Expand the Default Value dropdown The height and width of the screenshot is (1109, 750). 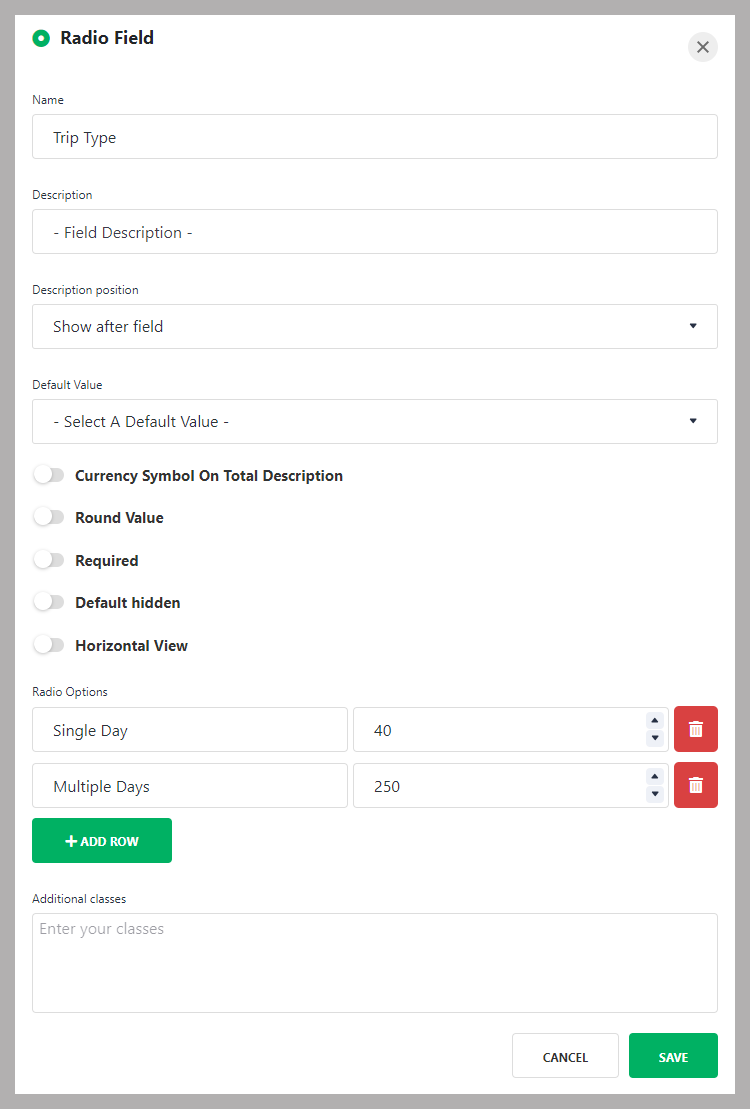click(375, 422)
